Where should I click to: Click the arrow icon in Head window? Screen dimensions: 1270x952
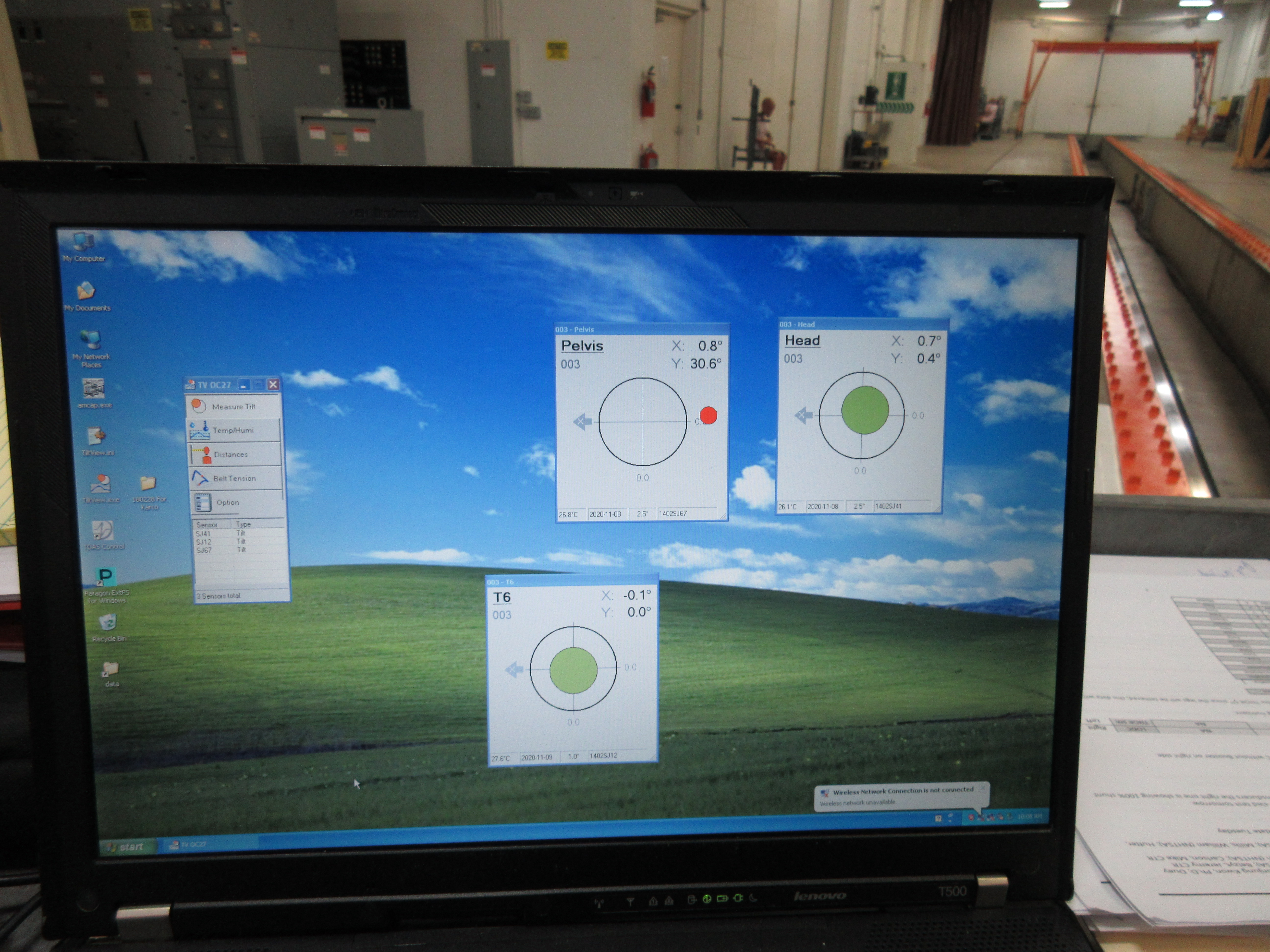[803, 415]
